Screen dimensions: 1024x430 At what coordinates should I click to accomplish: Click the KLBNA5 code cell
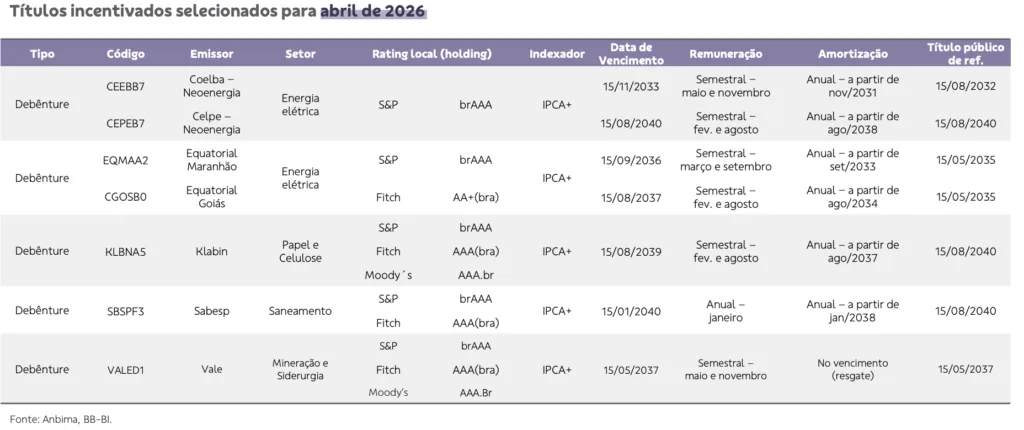125,252
